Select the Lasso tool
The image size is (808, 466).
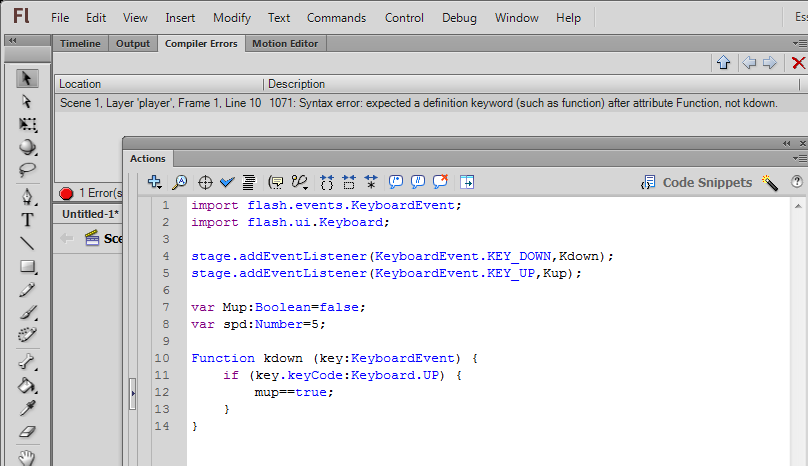tap(27, 170)
